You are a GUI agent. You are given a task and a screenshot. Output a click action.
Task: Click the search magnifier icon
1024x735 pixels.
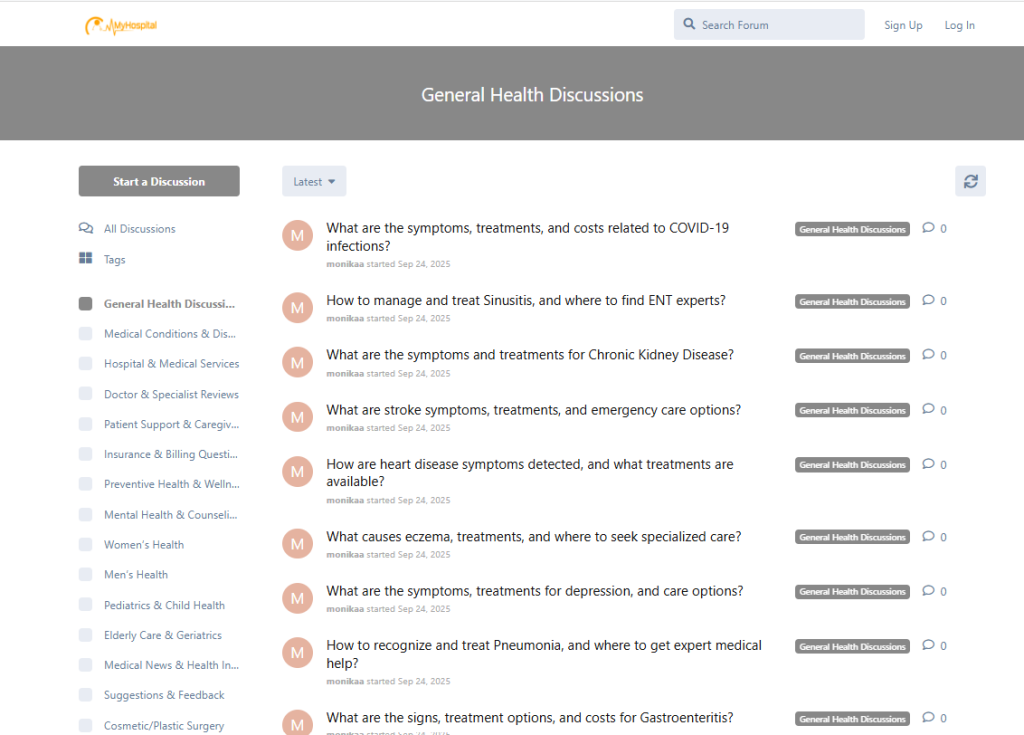click(689, 24)
